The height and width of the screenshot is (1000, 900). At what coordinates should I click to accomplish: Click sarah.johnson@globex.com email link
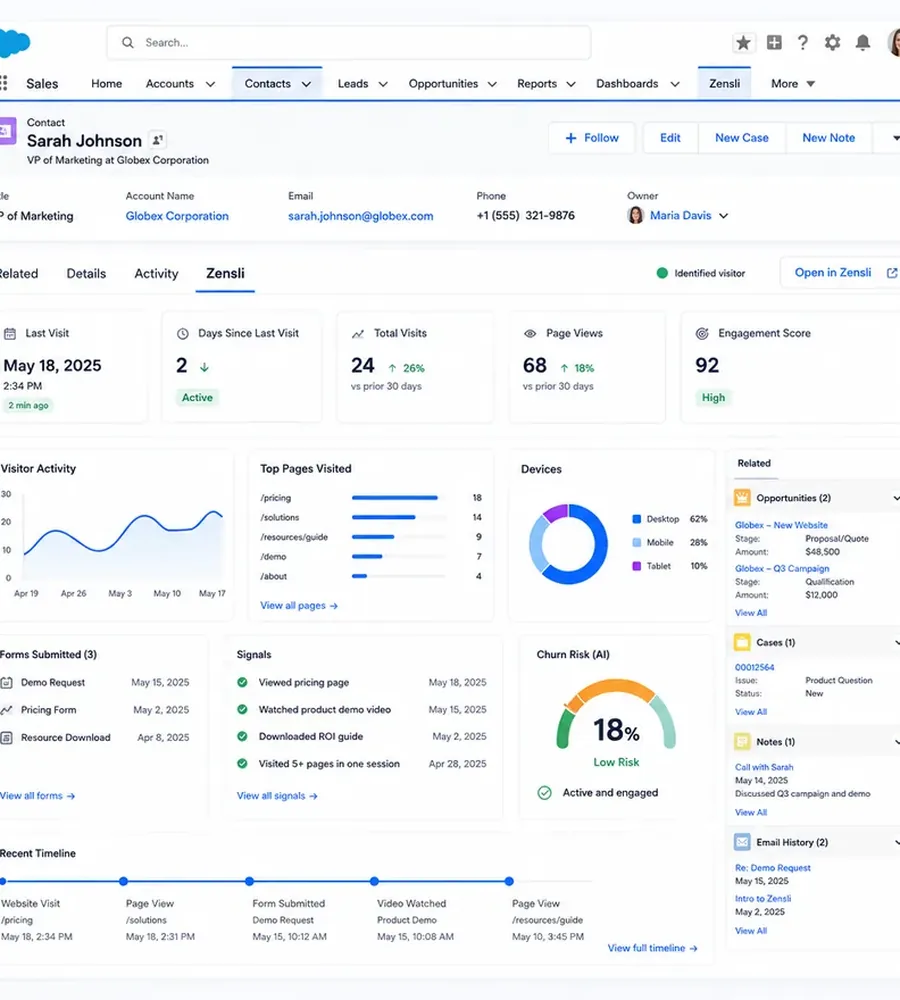[360, 216]
